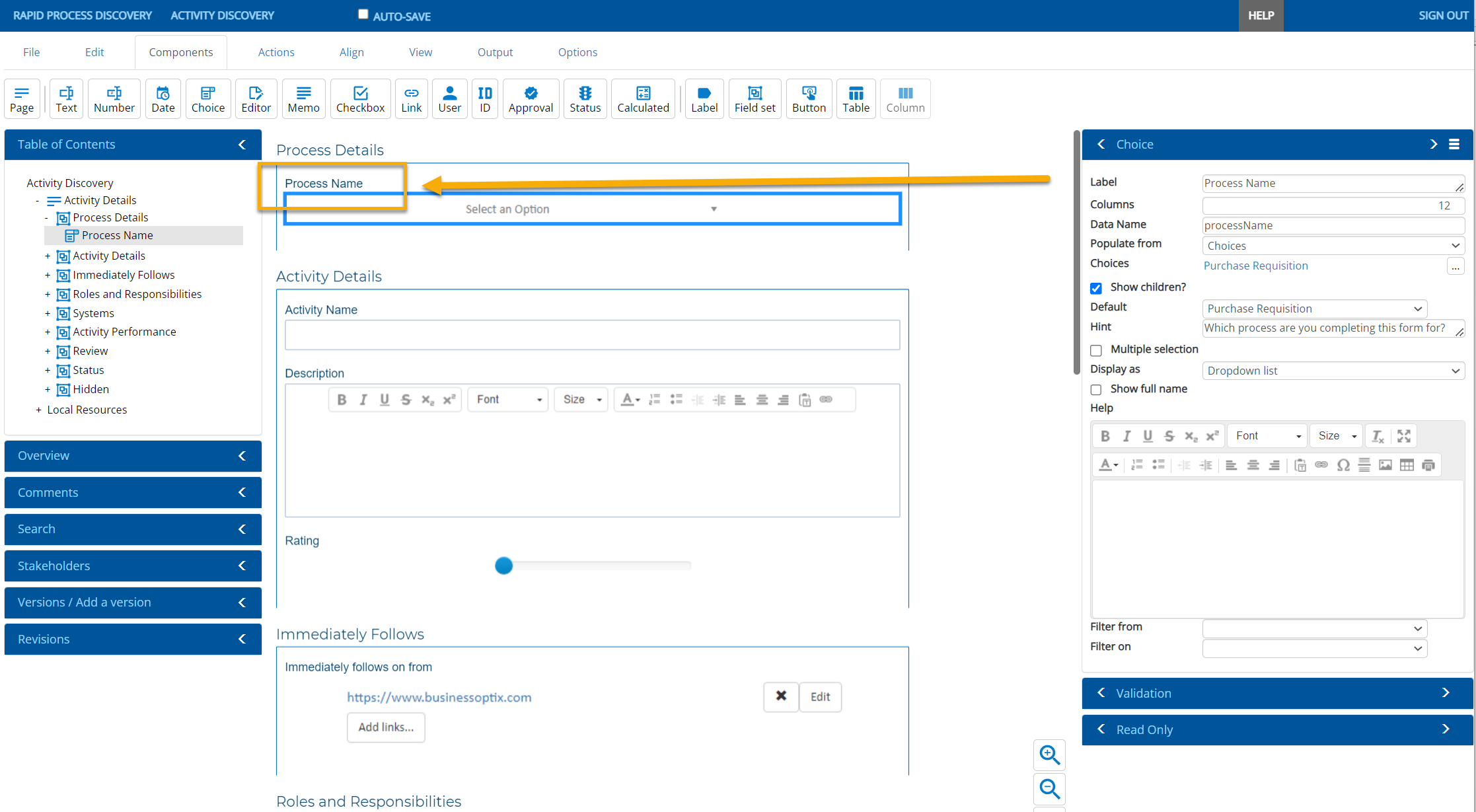Click the zoom out magnifier icon
This screenshot has height=812, width=1476.
(x=1049, y=788)
